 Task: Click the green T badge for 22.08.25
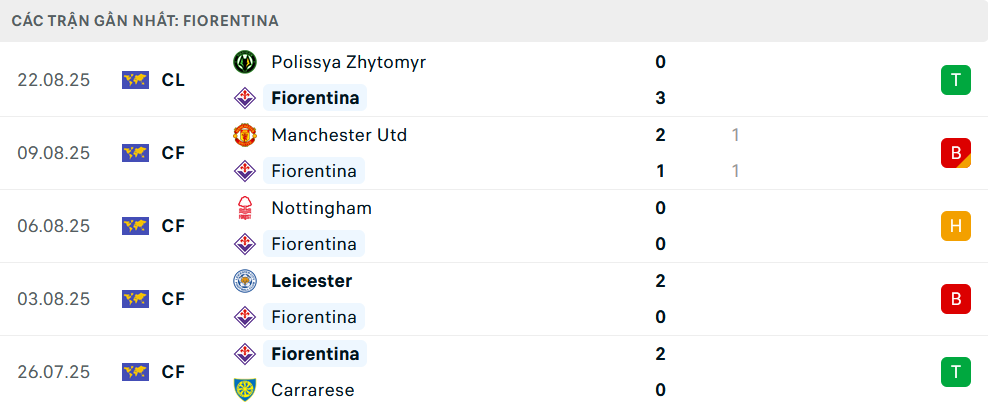pyautogui.click(x=955, y=80)
